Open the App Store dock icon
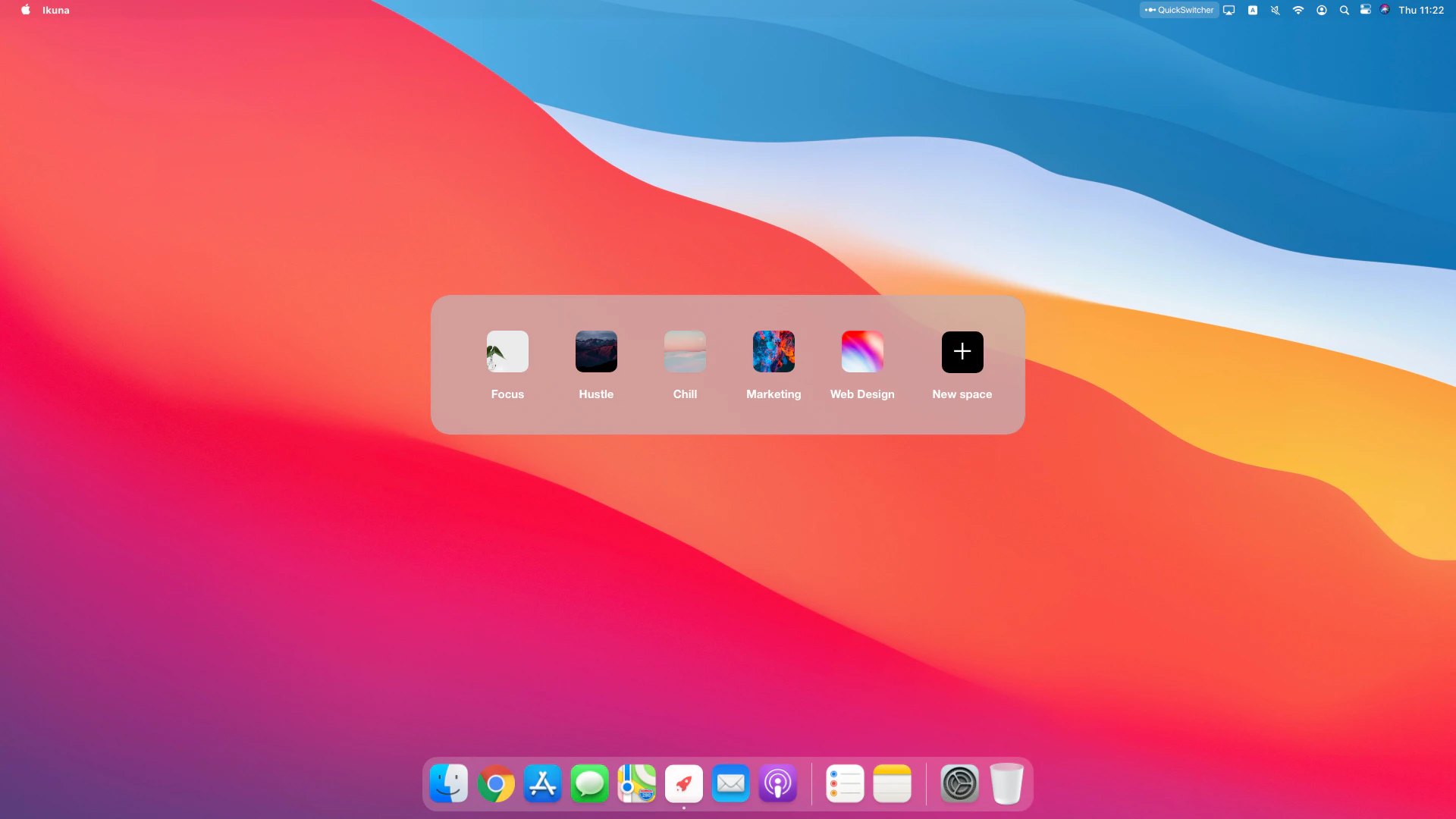The width and height of the screenshot is (1456, 819). (x=543, y=783)
